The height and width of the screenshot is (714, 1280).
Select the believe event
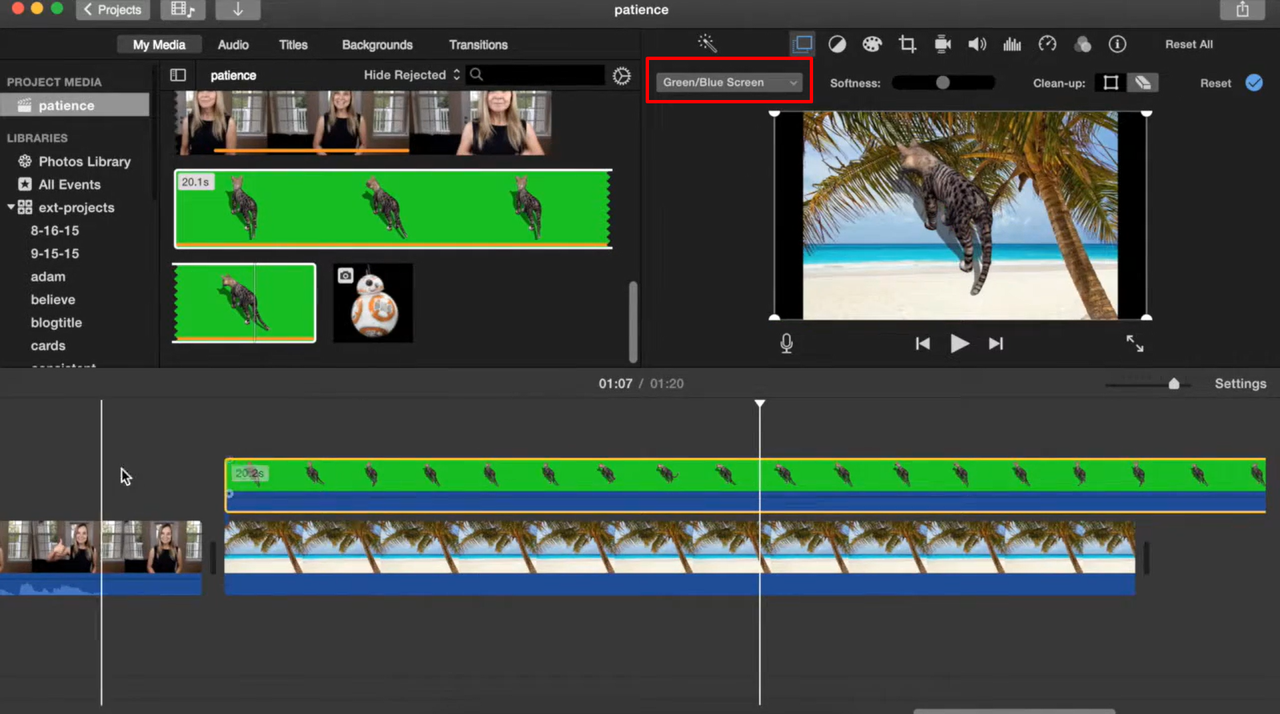[52, 299]
